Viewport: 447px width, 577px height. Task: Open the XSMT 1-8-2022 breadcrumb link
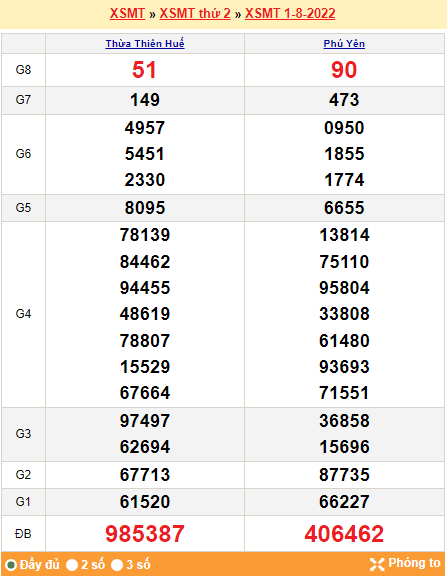click(290, 13)
